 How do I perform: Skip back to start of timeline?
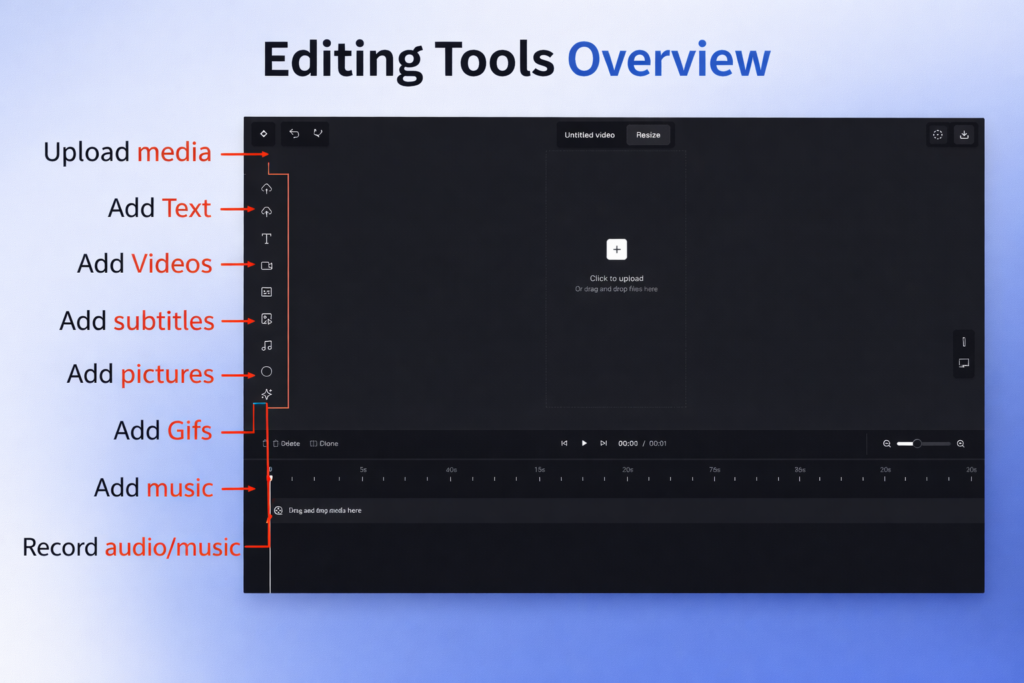(x=564, y=443)
